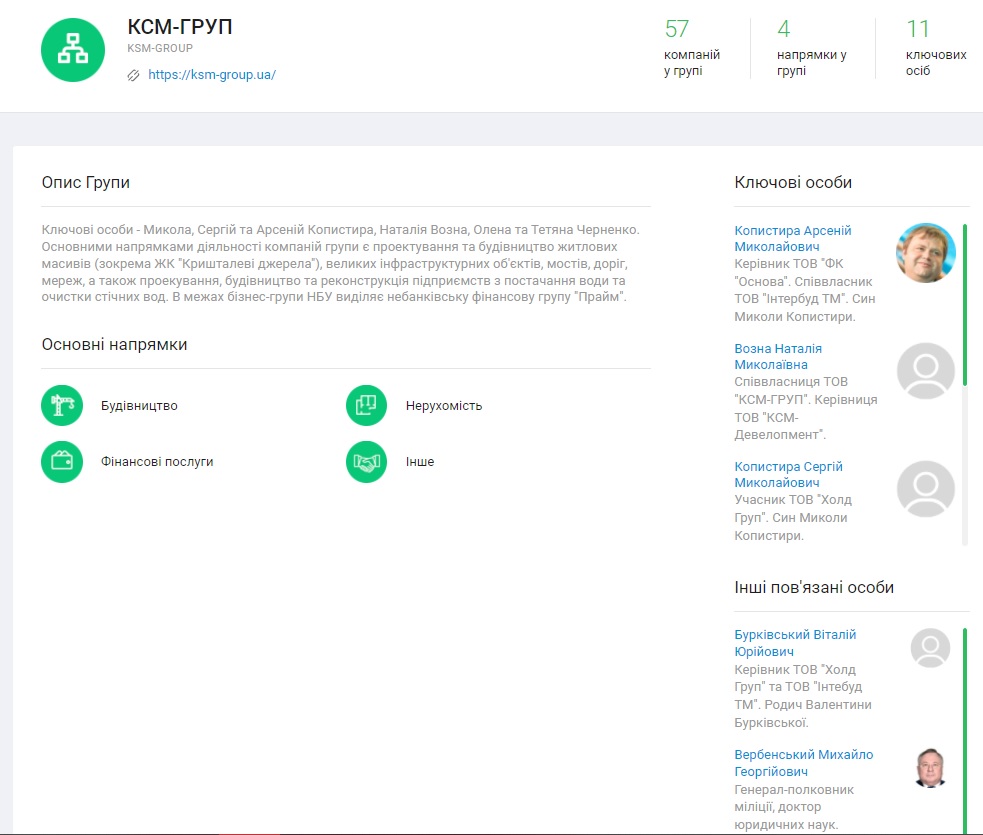The width and height of the screenshot is (983, 835).
Task: Click the link chain icon beside website URL
Action: 134,75
